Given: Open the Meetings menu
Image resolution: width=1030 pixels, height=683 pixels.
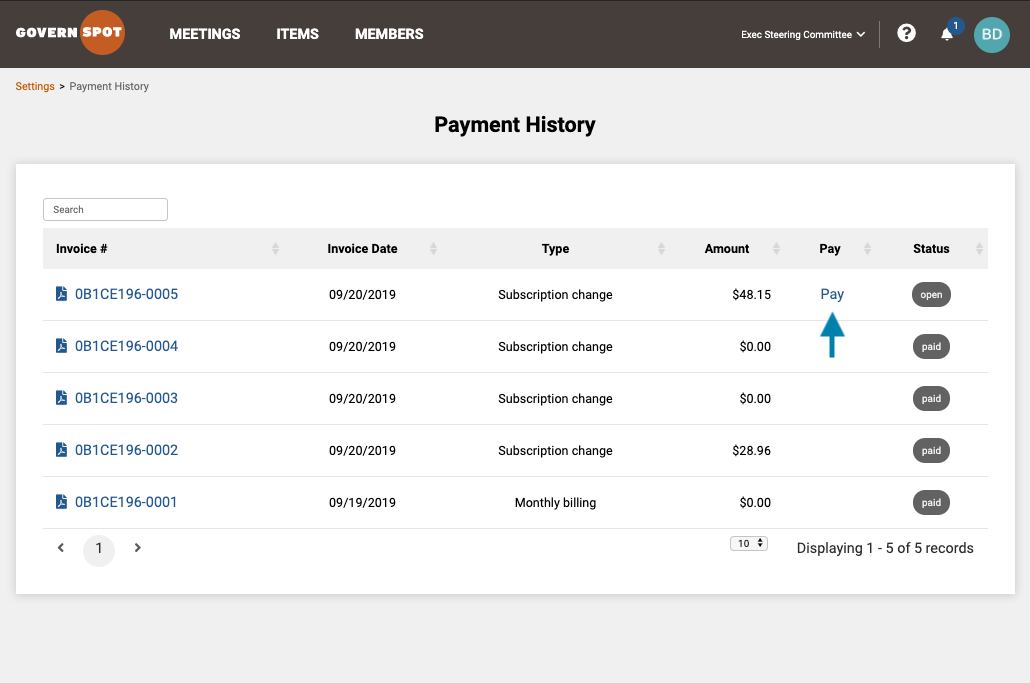Looking at the screenshot, I should [204, 33].
